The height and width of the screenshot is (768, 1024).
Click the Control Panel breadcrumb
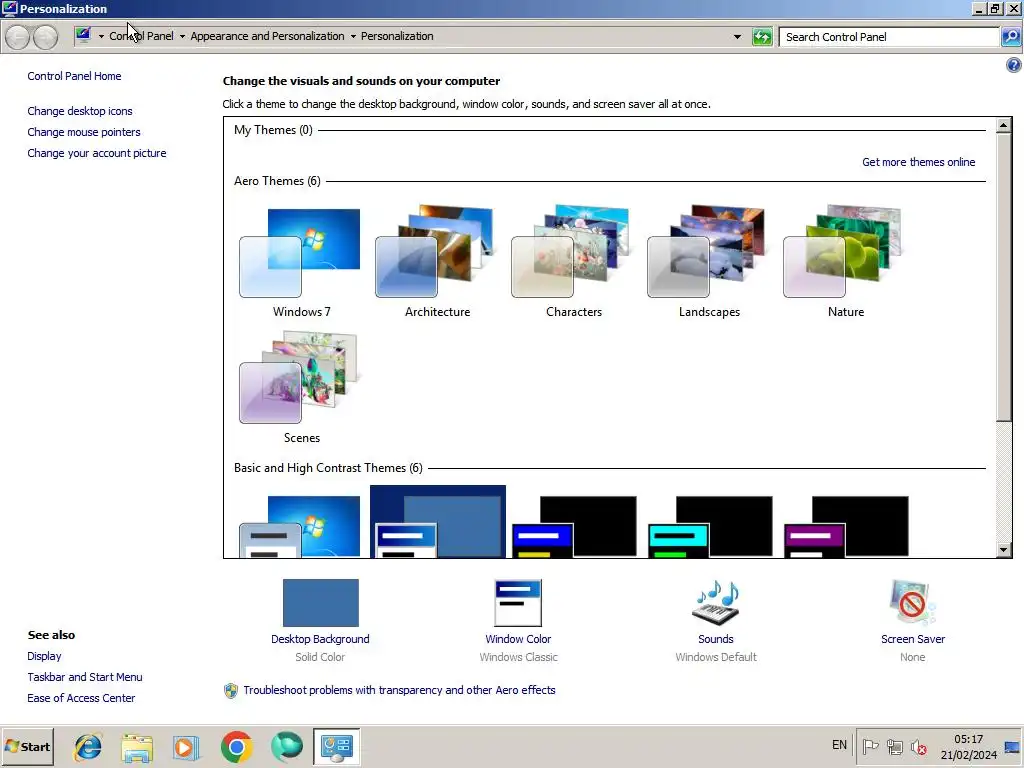point(141,36)
